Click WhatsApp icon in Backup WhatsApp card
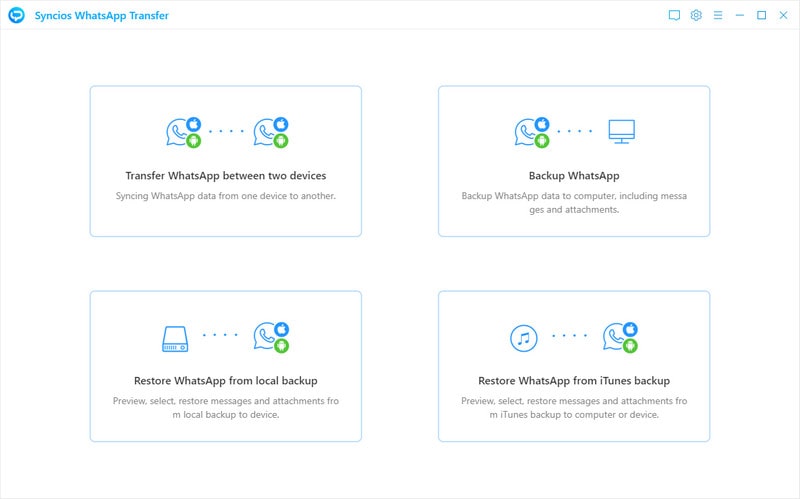The width and height of the screenshot is (800, 499). point(532,132)
